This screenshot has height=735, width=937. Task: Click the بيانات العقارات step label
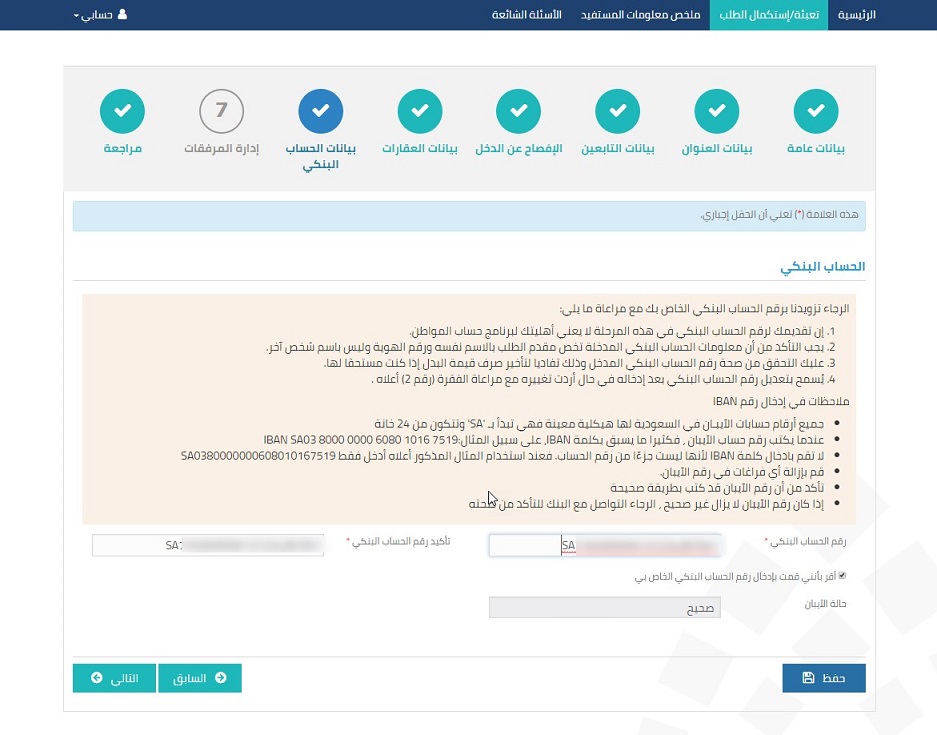pos(419,148)
